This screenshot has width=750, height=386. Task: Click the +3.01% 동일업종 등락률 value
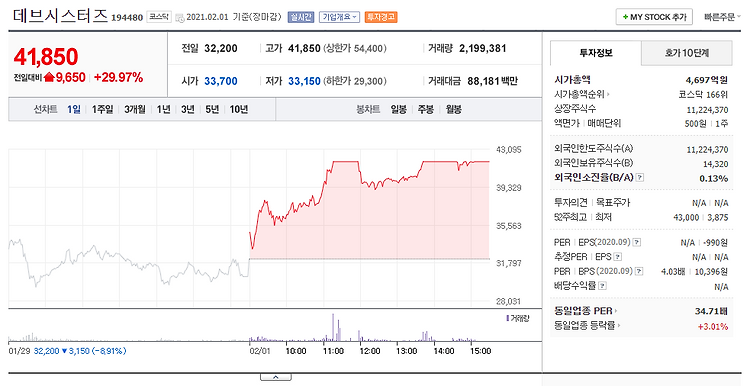pyautogui.click(x=713, y=327)
